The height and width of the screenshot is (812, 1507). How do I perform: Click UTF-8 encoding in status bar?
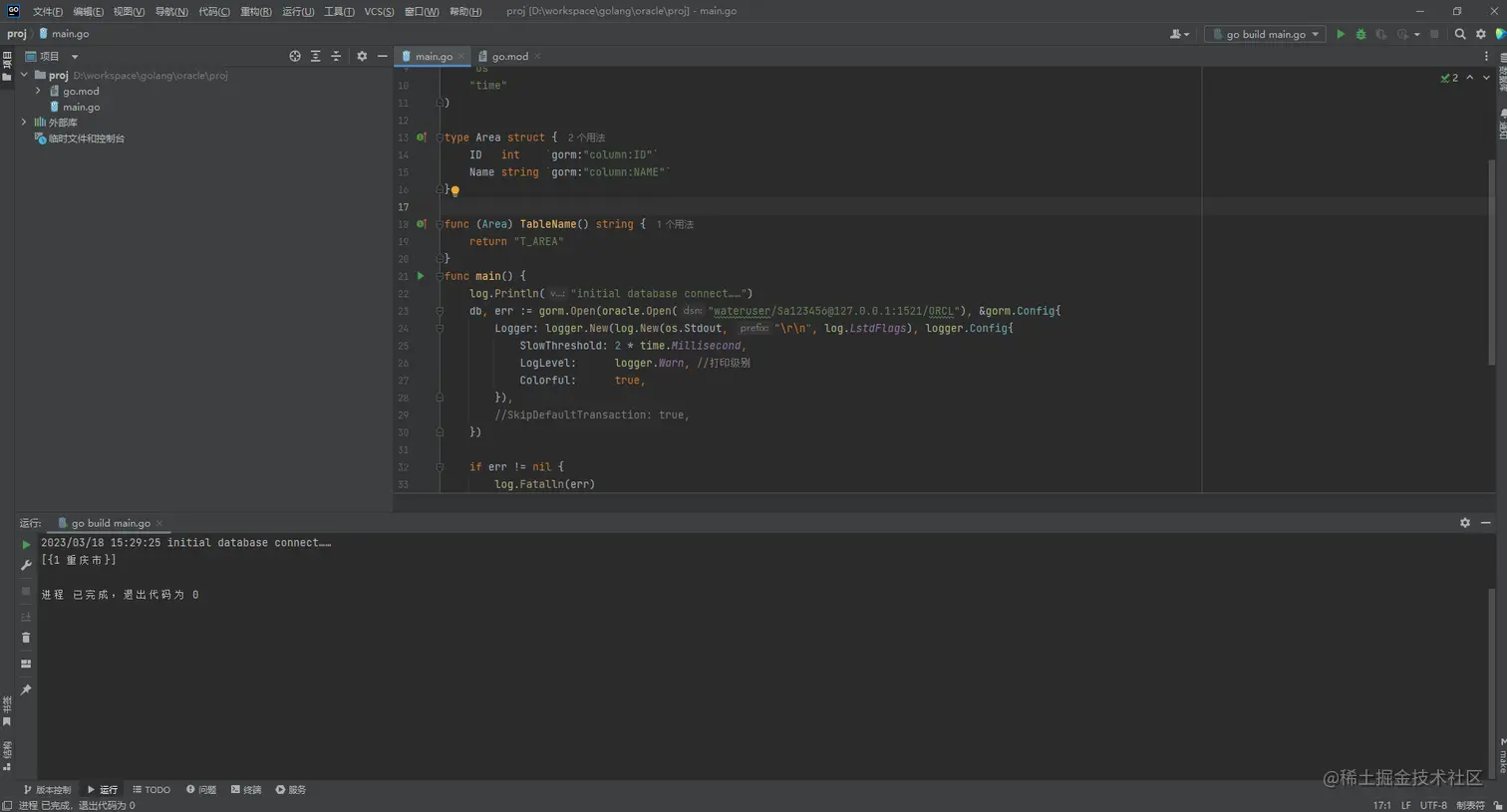[x=1433, y=805]
